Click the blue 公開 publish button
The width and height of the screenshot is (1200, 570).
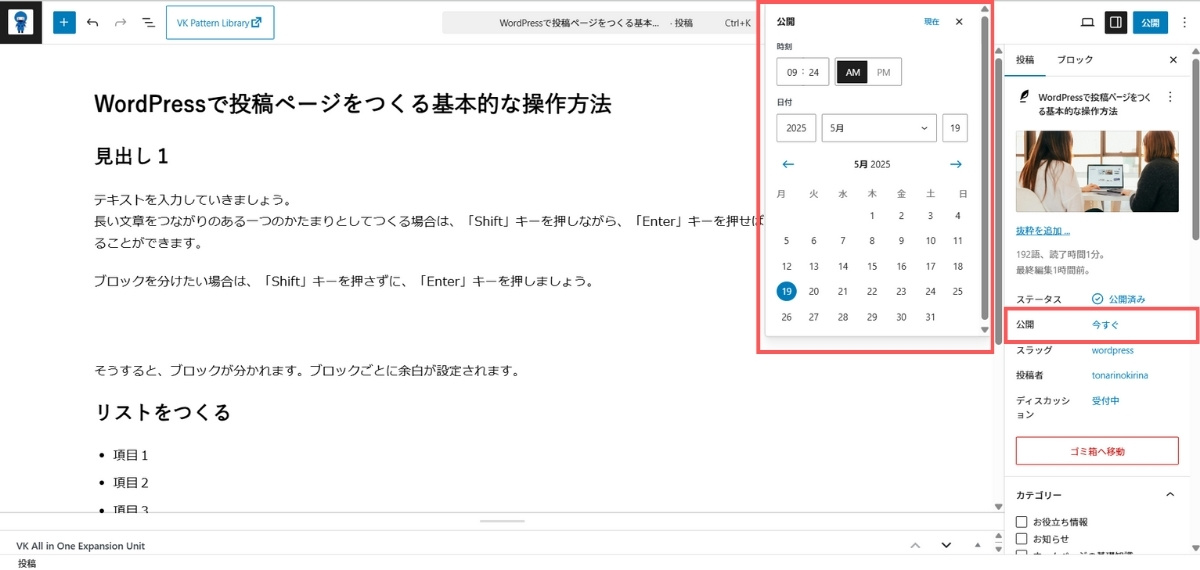1152,22
